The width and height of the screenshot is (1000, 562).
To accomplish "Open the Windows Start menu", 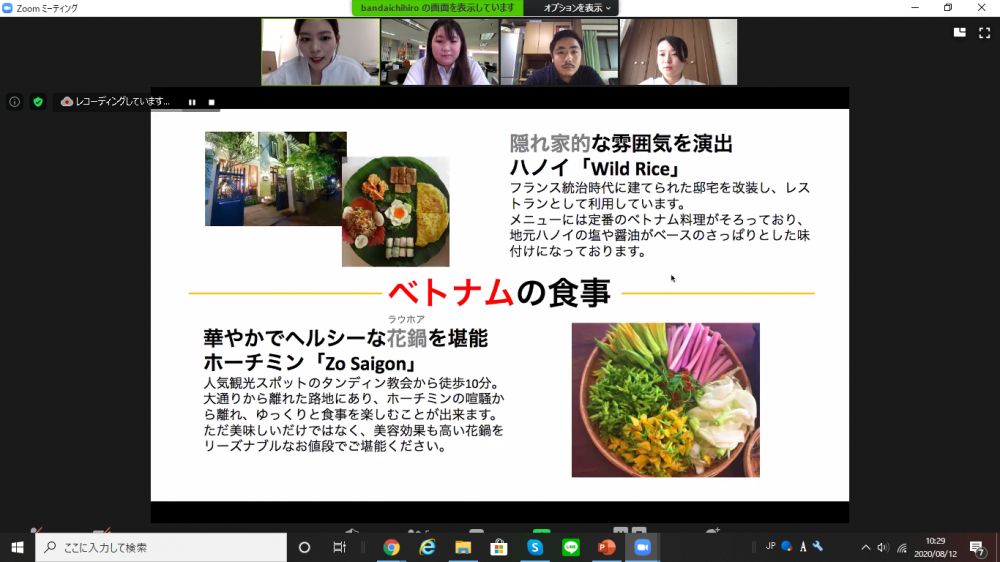I will click(x=17, y=547).
